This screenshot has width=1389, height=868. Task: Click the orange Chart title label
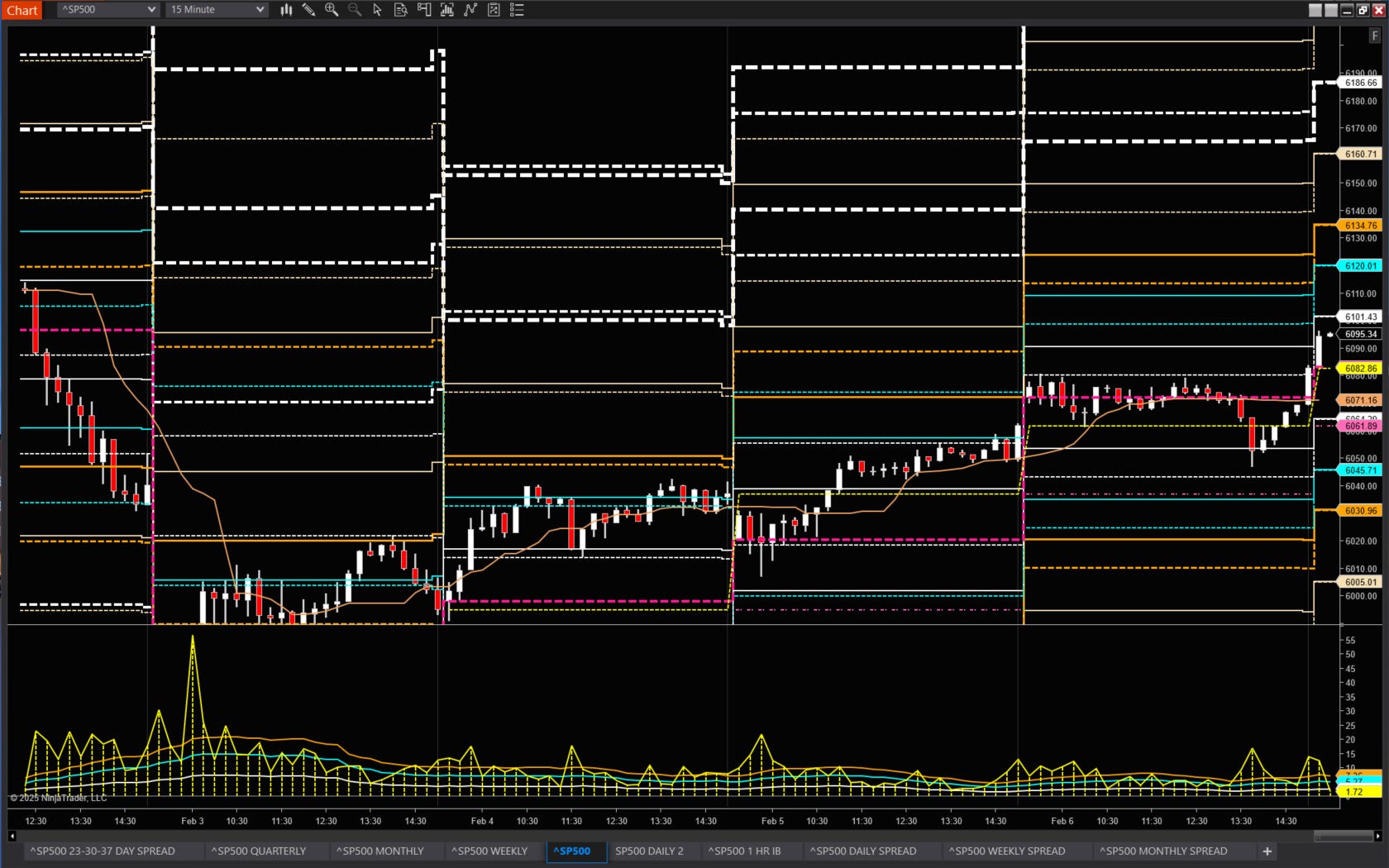[x=22, y=10]
